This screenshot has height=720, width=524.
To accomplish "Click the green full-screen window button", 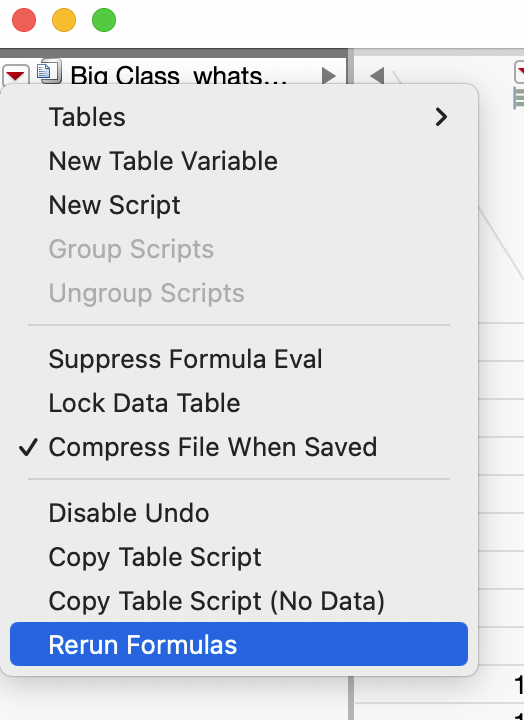I will coord(104,20).
